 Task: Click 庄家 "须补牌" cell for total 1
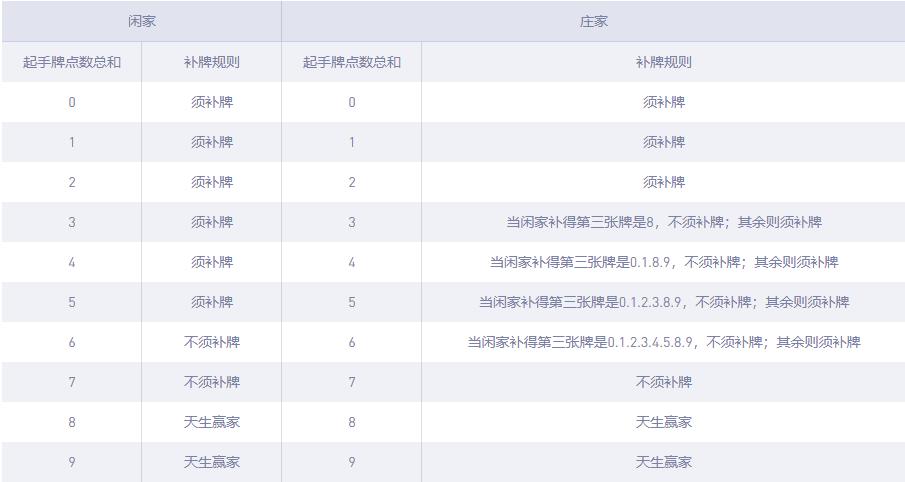663,142
